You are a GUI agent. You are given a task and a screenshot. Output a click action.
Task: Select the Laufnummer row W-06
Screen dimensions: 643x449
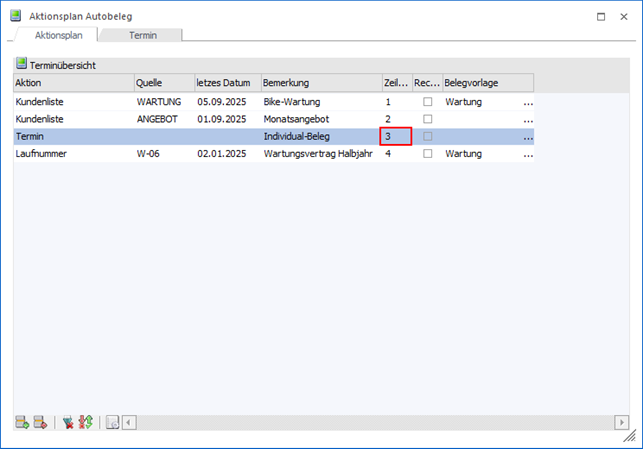click(70, 154)
